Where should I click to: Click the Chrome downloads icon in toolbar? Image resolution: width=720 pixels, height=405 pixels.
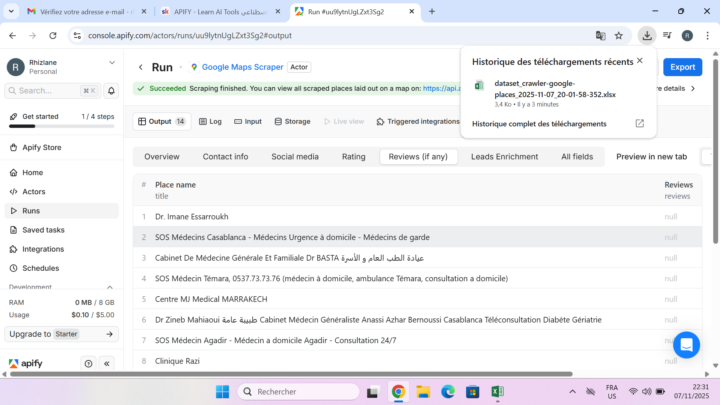click(647, 35)
